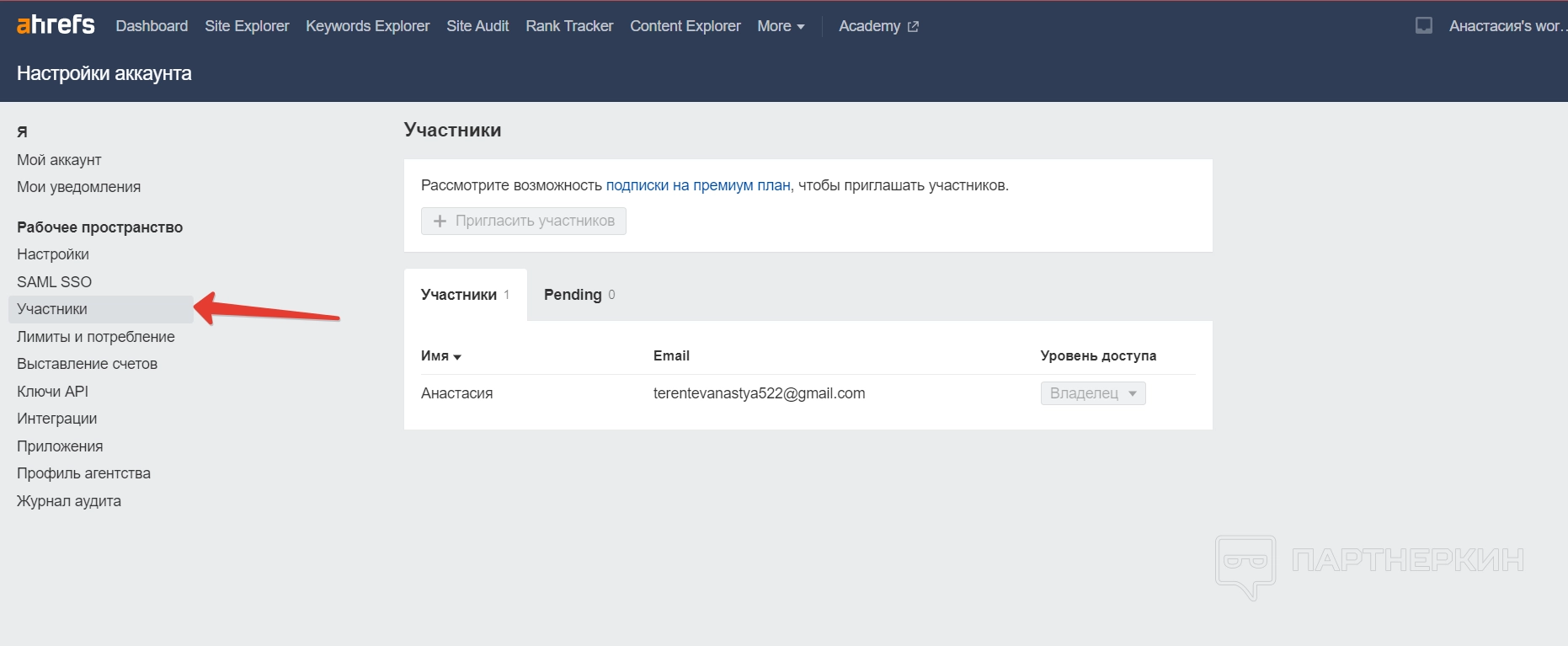
Task: Click Пригласить участников button
Action: (x=523, y=221)
